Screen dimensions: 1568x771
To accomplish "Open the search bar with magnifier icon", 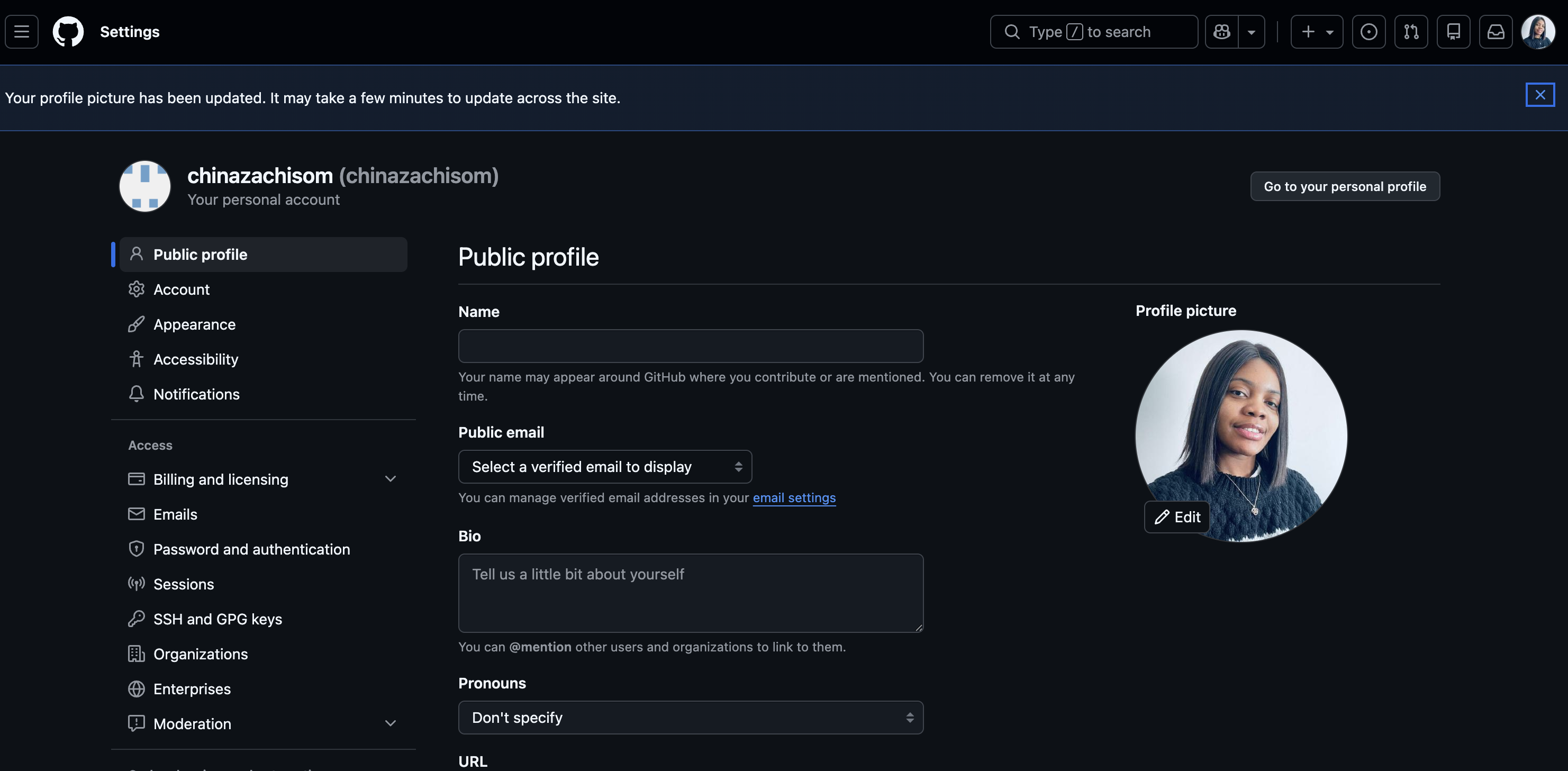I will [x=1012, y=31].
